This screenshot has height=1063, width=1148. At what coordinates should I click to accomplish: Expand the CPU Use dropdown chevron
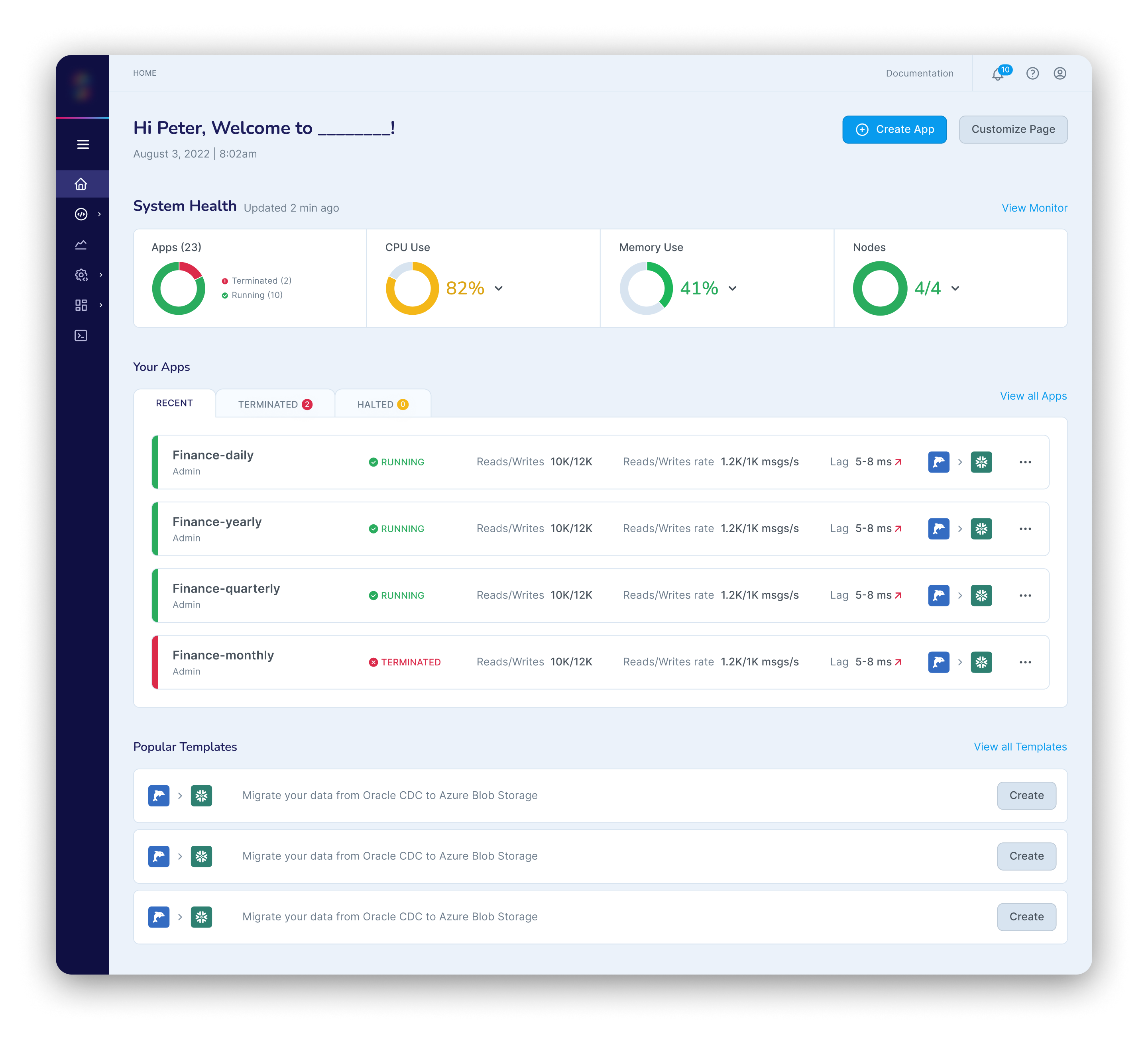498,288
